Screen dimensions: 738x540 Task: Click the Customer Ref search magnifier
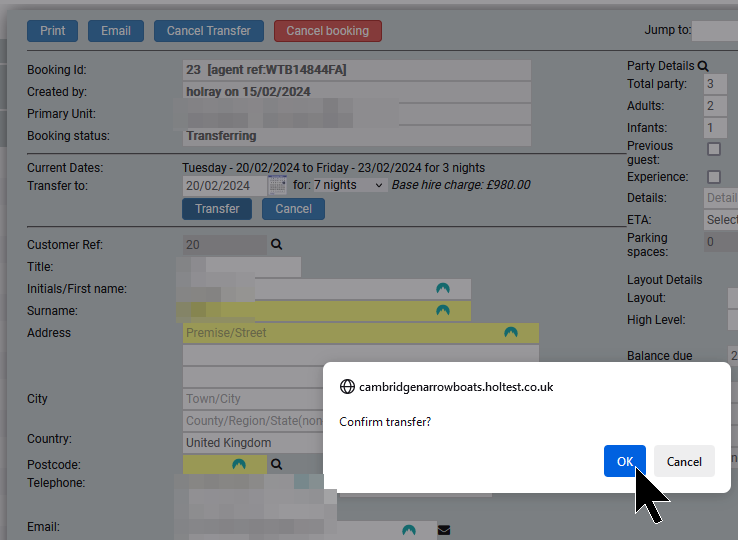(277, 244)
